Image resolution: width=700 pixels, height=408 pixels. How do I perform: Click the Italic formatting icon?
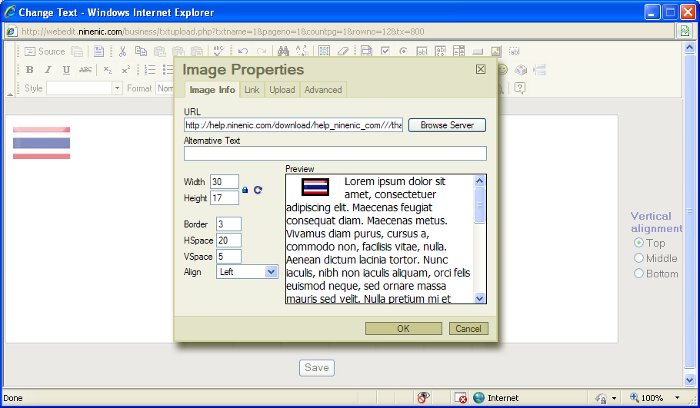click(48, 70)
